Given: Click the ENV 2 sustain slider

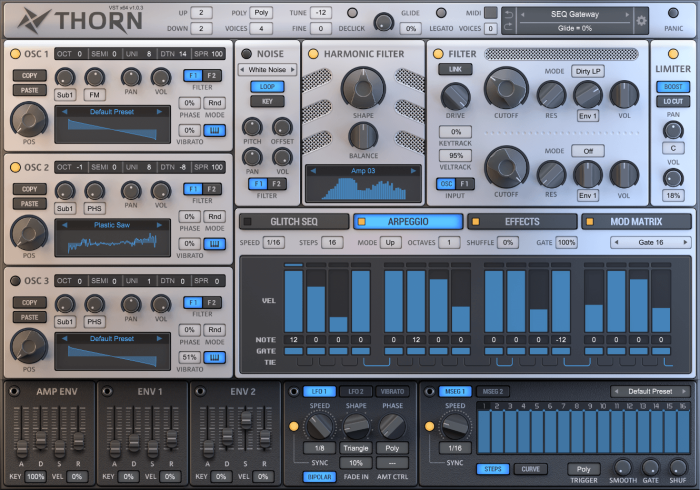Looking at the screenshot, I should click(246, 419).
